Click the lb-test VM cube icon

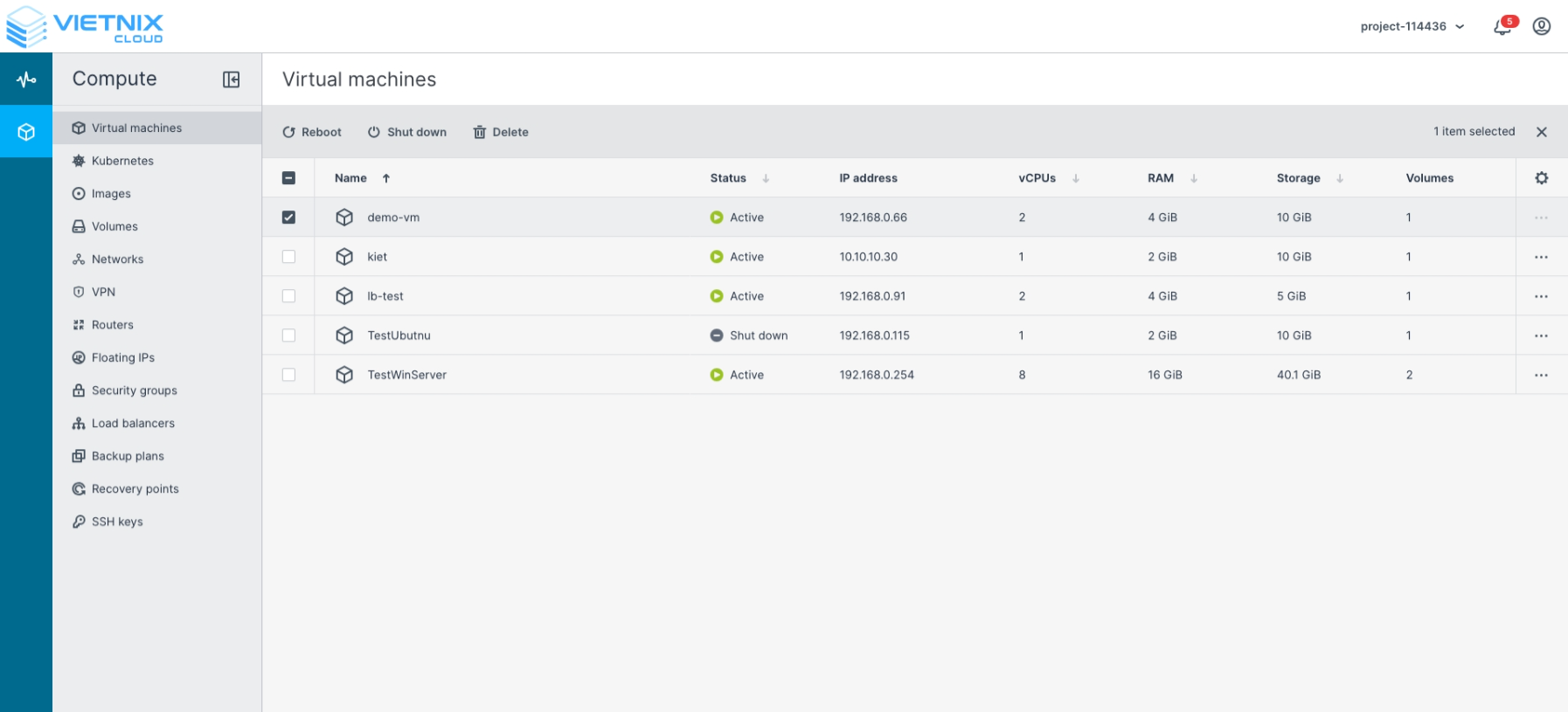tap(344, 296)
